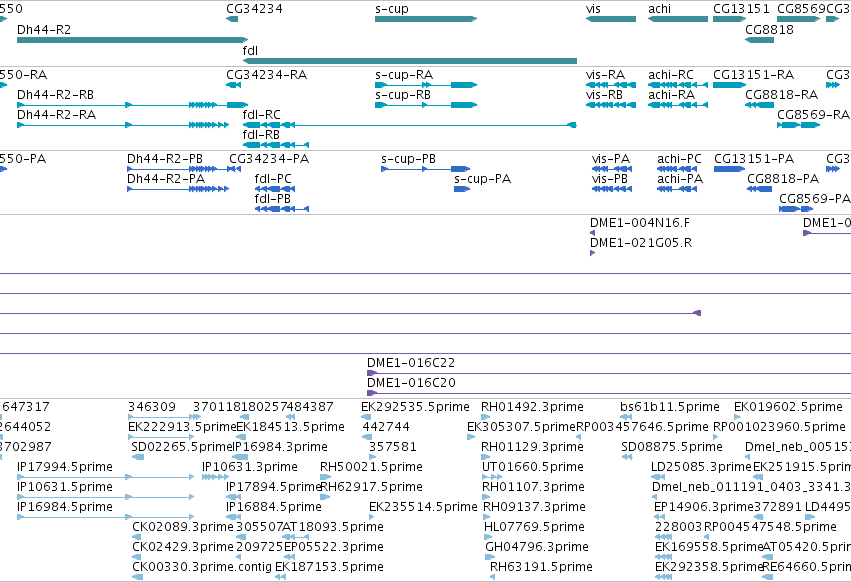Click the EK235514.5prime EST label
Viewport: 851px width, 582px height.
423,507
